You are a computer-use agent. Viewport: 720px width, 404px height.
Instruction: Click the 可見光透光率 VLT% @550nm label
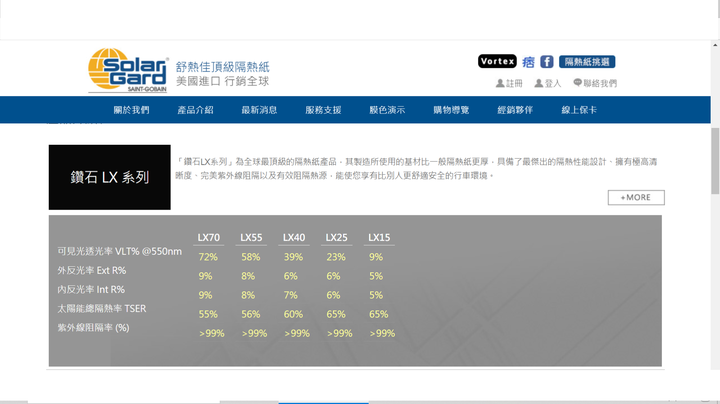(x=119, y=251)
